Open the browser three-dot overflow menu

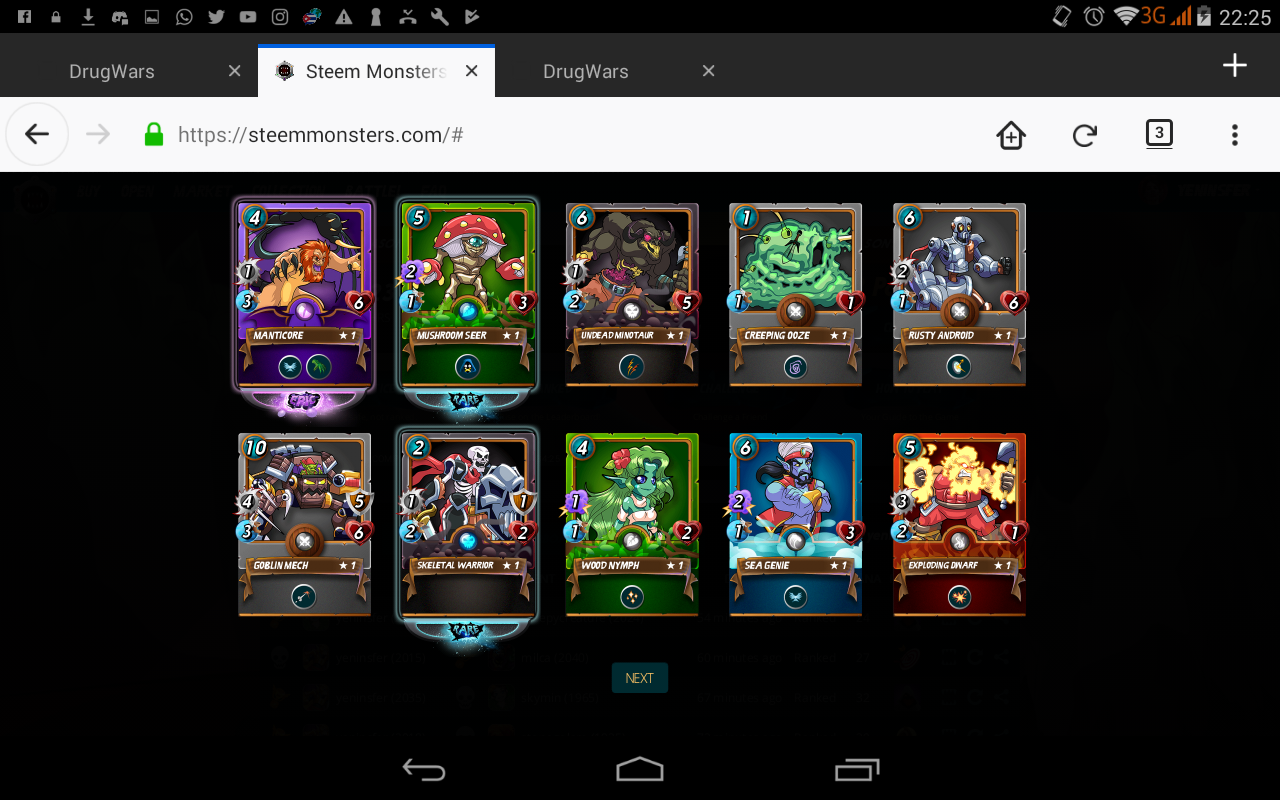pyautogui.click(x=1235, y=135)
